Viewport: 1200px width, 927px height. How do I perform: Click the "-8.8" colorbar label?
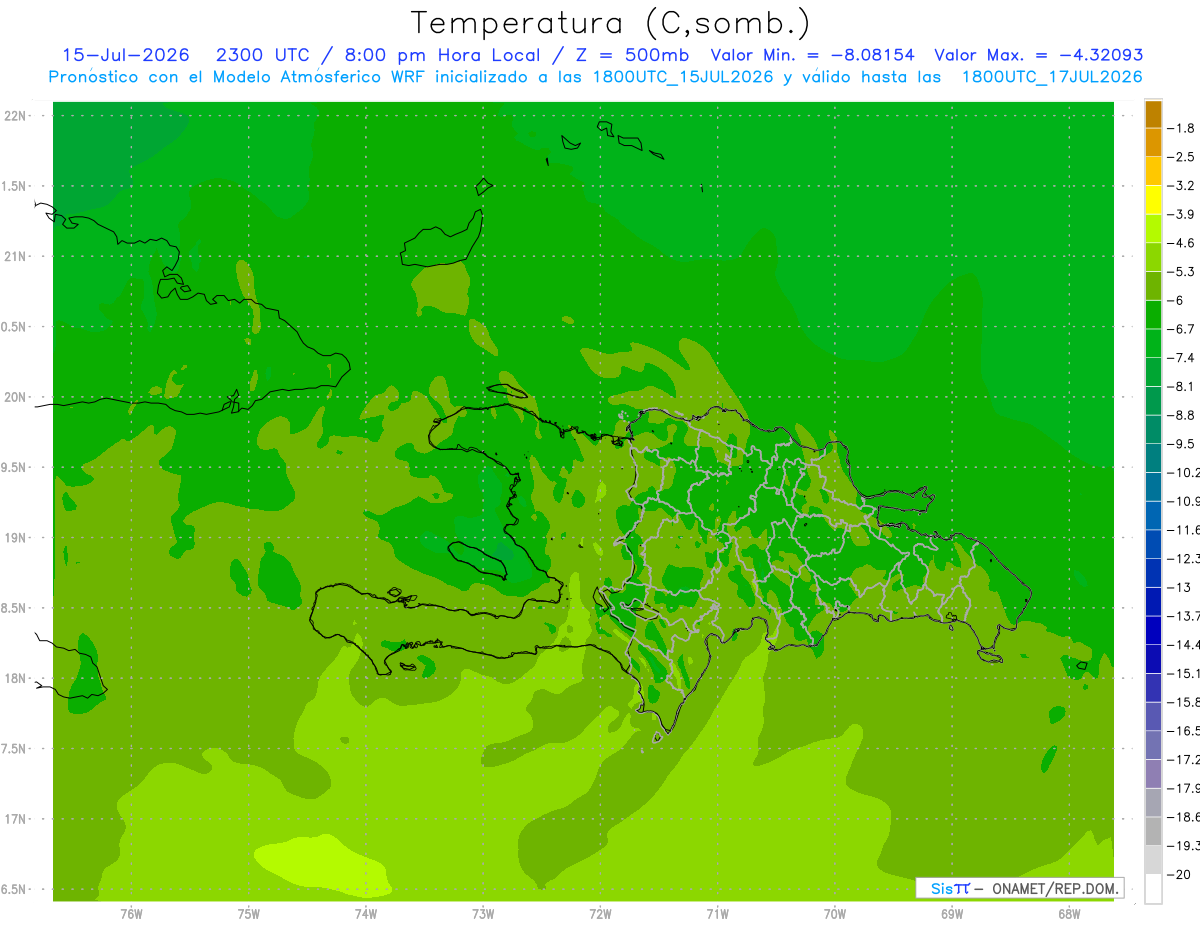click(x=1182, y=415)
